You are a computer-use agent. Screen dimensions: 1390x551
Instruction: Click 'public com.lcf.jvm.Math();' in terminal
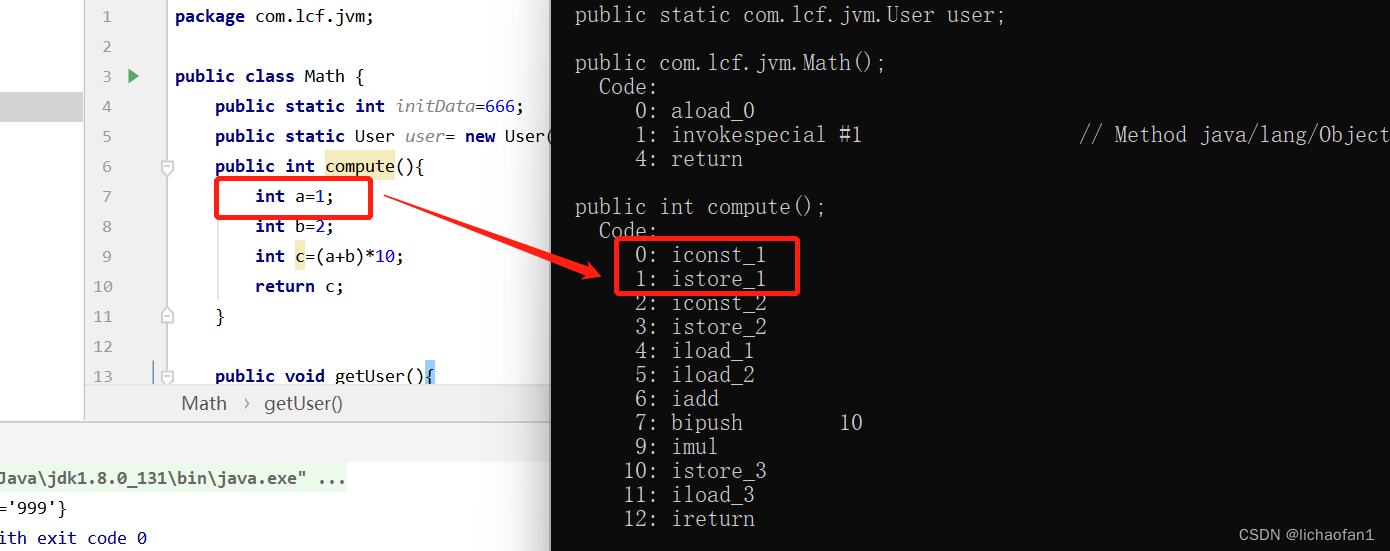[730, 63]
